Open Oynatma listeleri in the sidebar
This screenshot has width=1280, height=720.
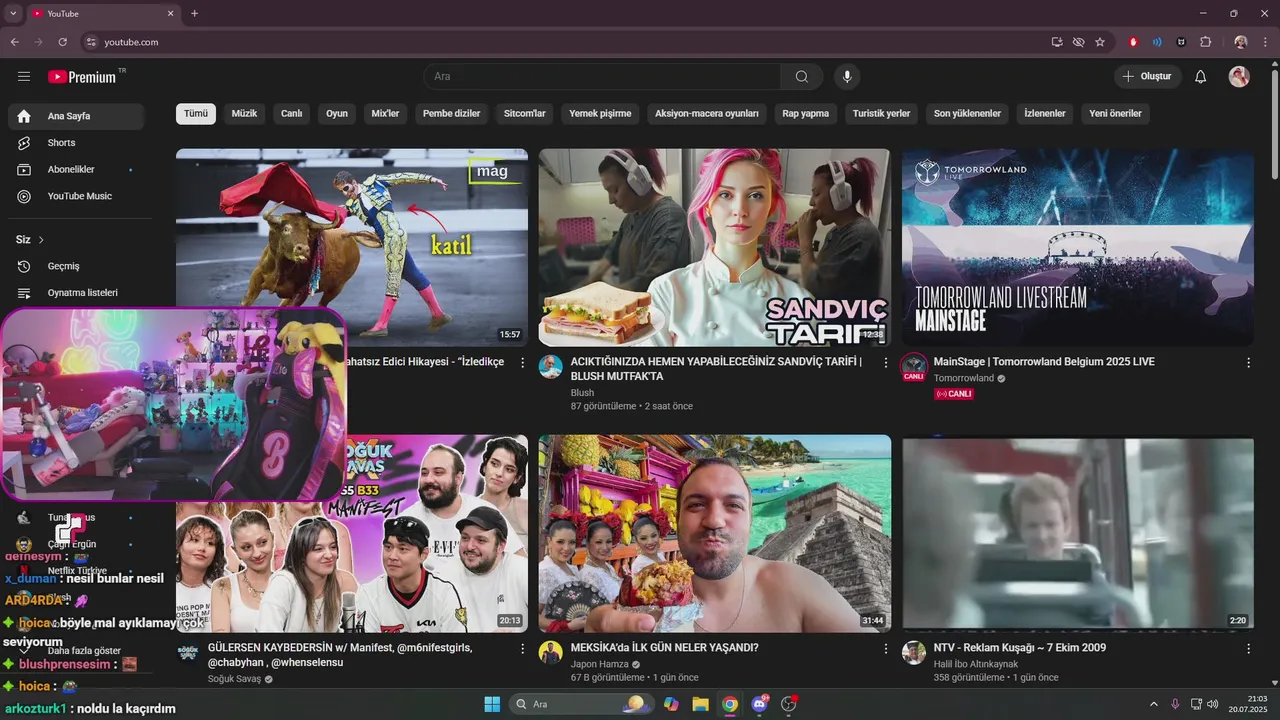[x=76, y=293]
